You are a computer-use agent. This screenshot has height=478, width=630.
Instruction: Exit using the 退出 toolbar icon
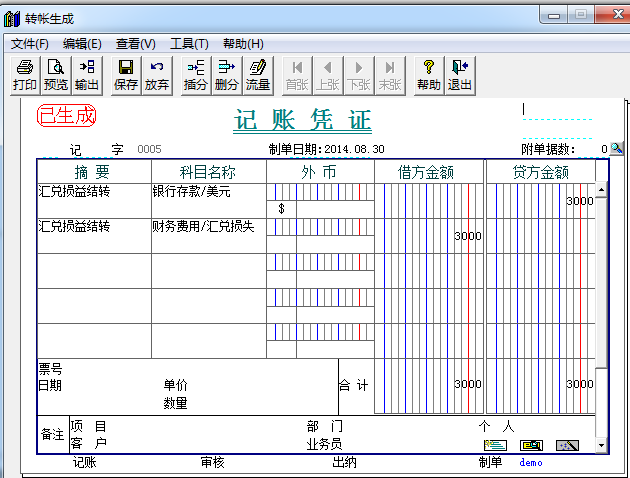coord(460,75)
